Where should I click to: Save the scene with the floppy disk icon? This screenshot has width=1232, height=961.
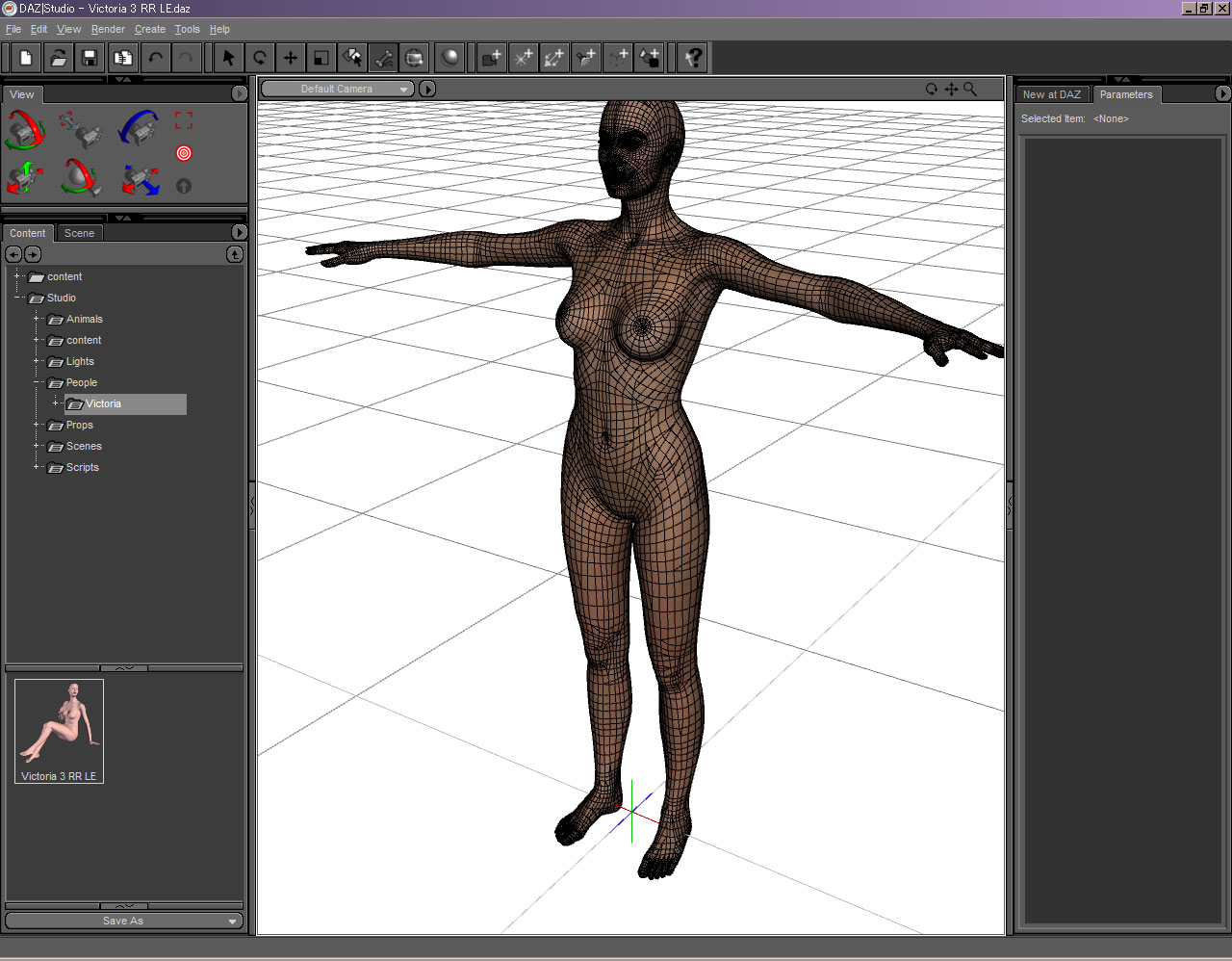[90, 58]
